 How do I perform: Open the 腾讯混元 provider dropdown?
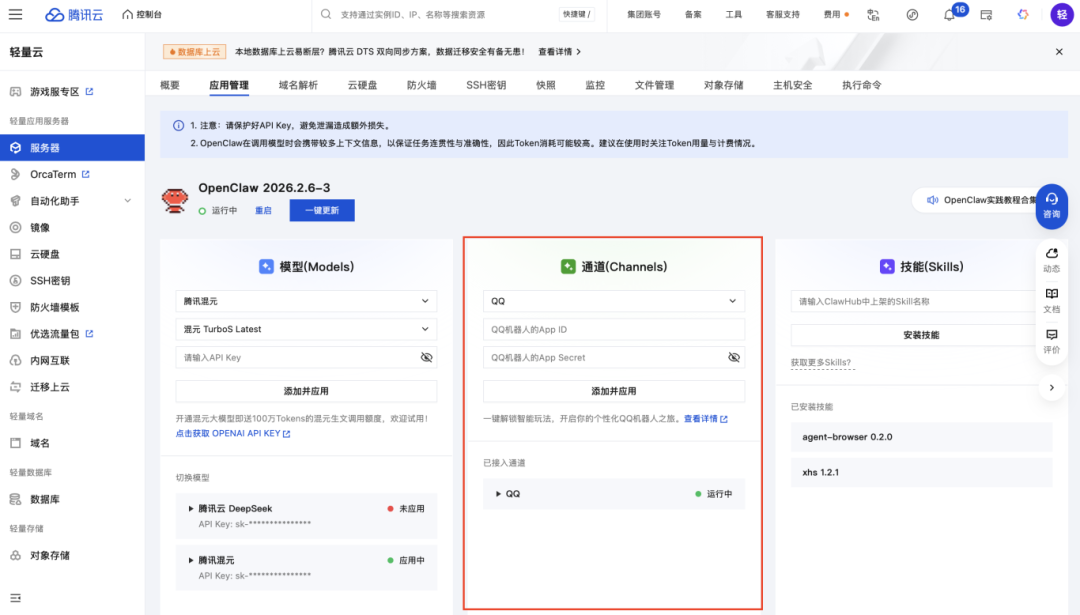point(306,301)
